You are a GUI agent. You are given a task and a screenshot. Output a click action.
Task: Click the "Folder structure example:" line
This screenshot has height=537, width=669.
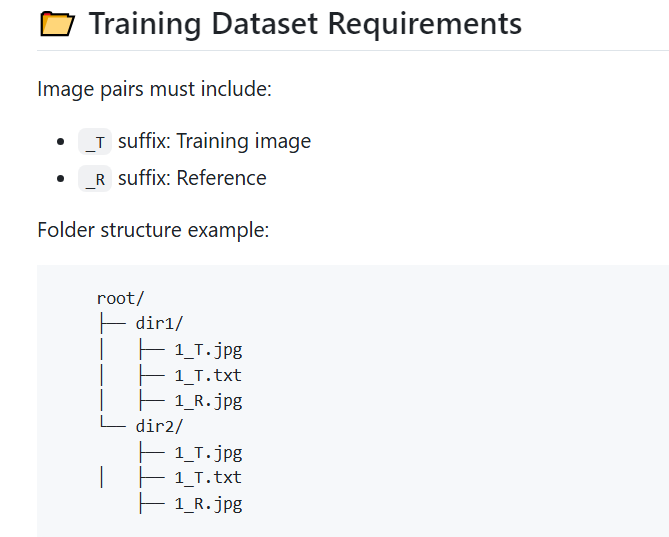click(x=153, y=230)
